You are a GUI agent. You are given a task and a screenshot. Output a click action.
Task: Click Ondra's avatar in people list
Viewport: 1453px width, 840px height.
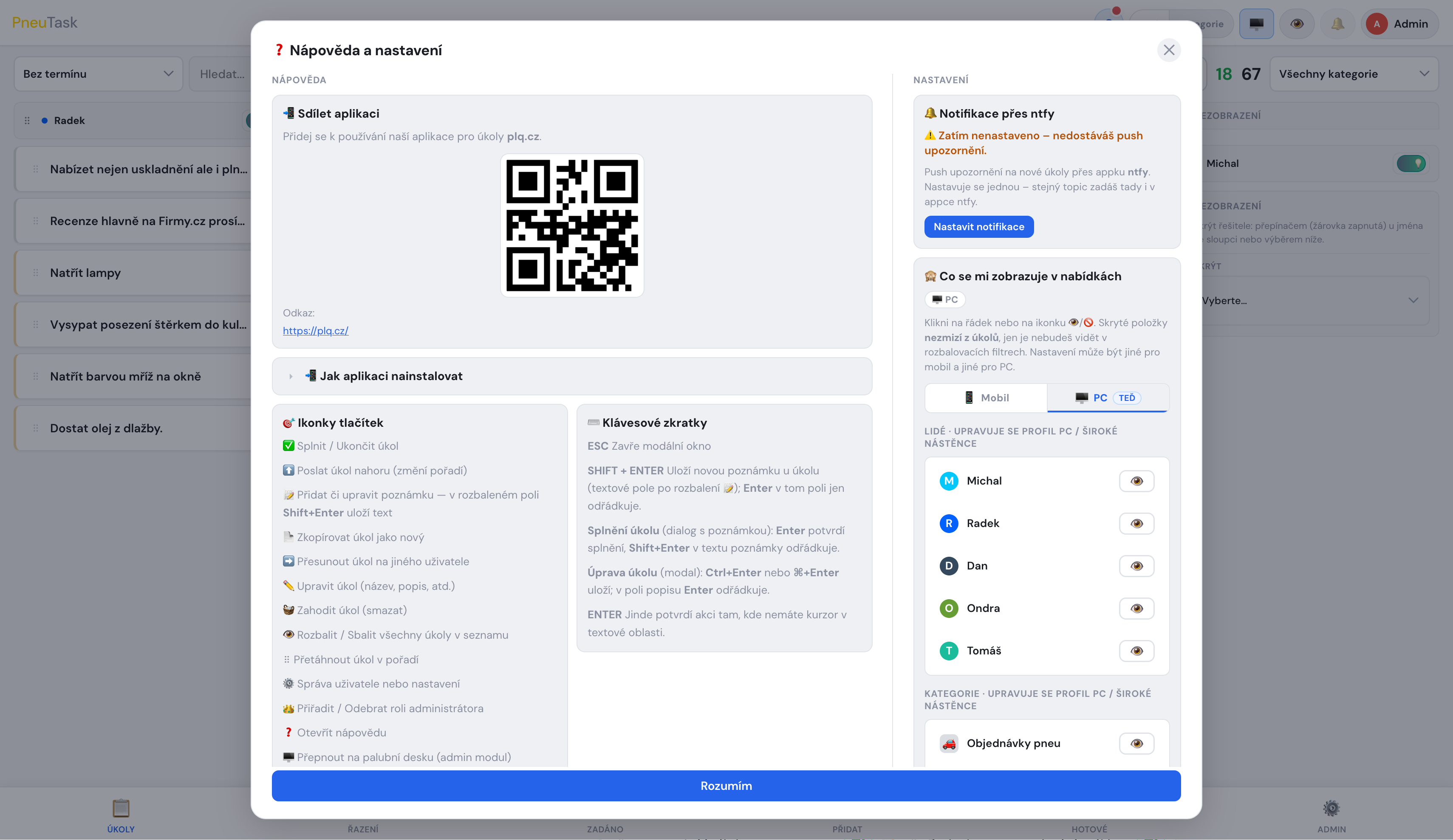click(x=948, y=608)
